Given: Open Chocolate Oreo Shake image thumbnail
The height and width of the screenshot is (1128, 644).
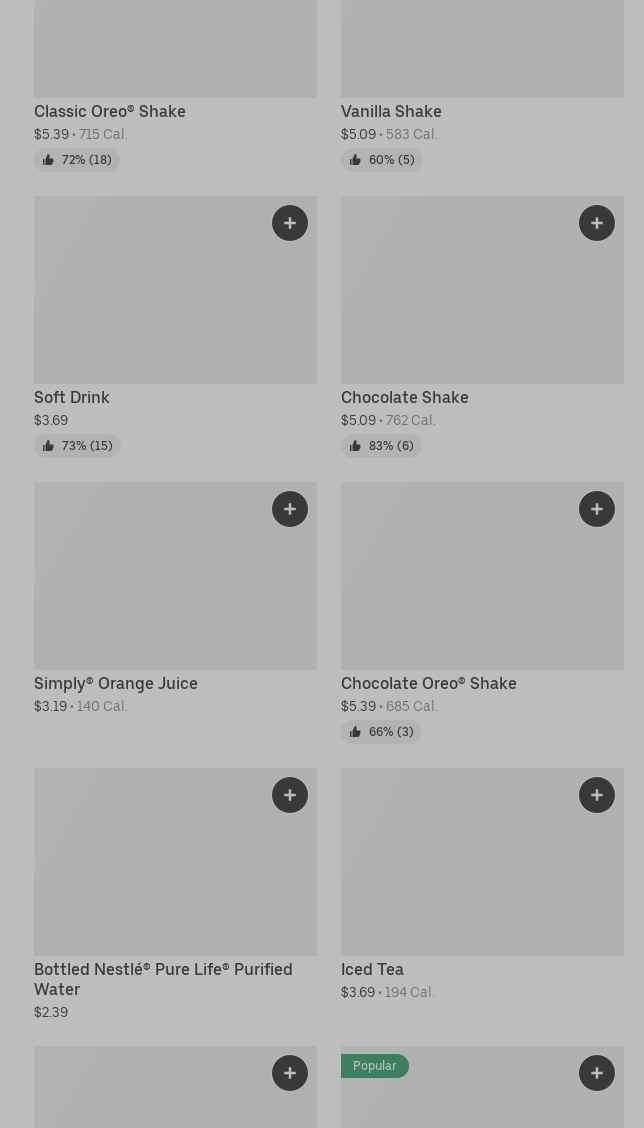Looking at the screenshot, I should pos(482,576).
